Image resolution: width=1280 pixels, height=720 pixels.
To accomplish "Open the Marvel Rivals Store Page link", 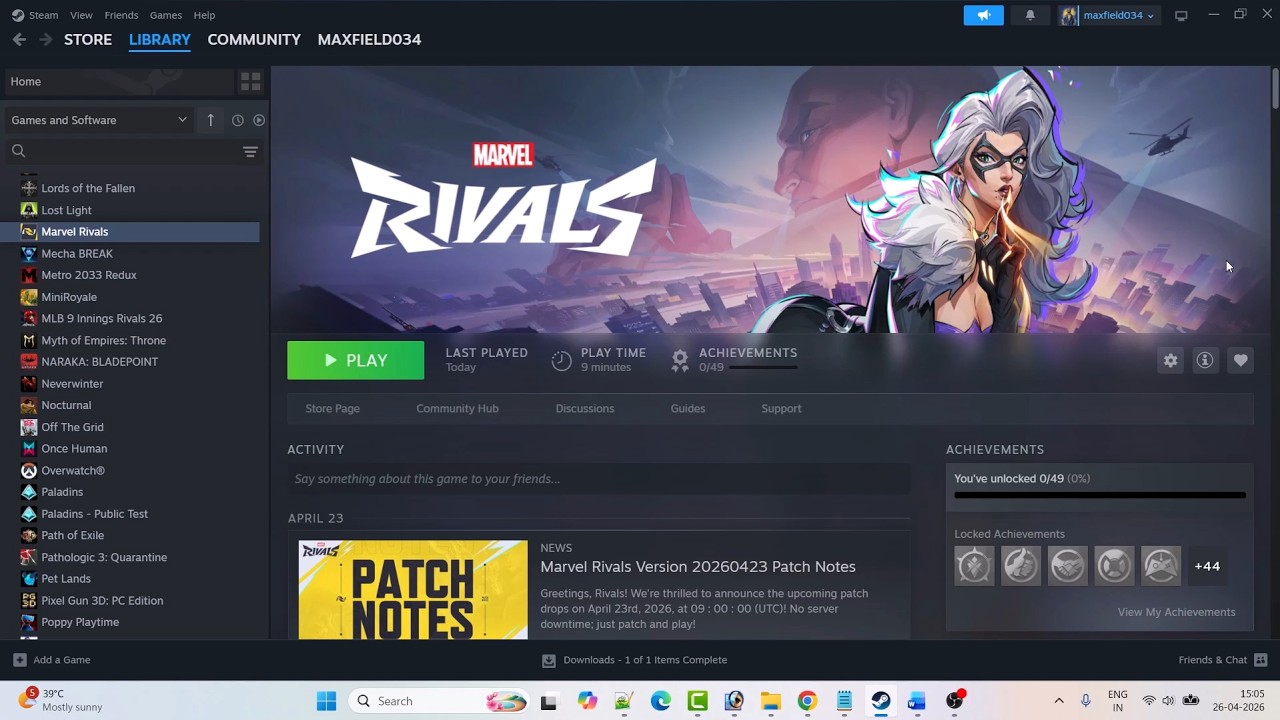I will 332,408.
